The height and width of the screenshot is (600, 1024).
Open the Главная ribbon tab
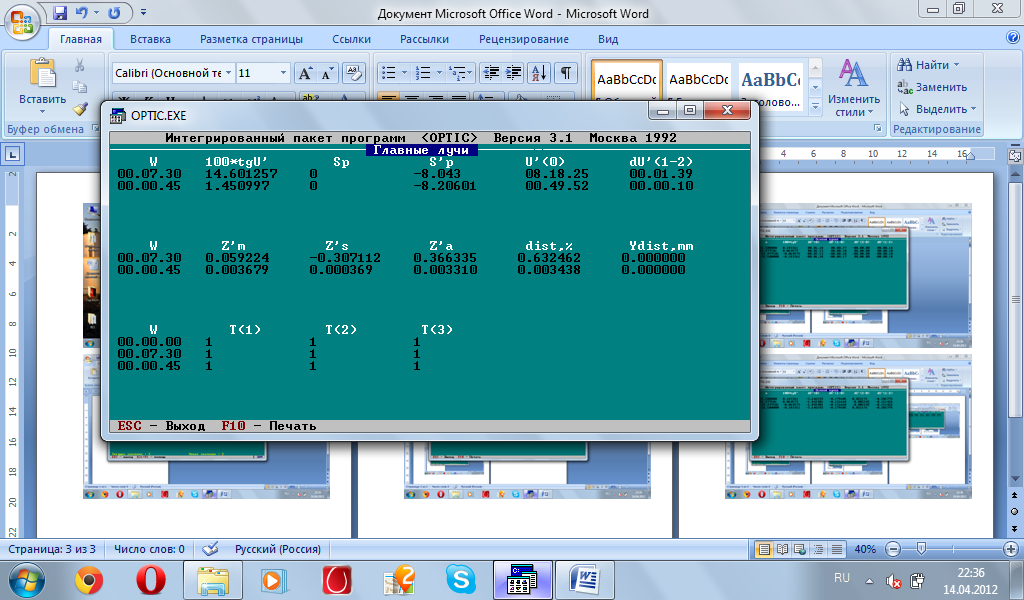81,39
